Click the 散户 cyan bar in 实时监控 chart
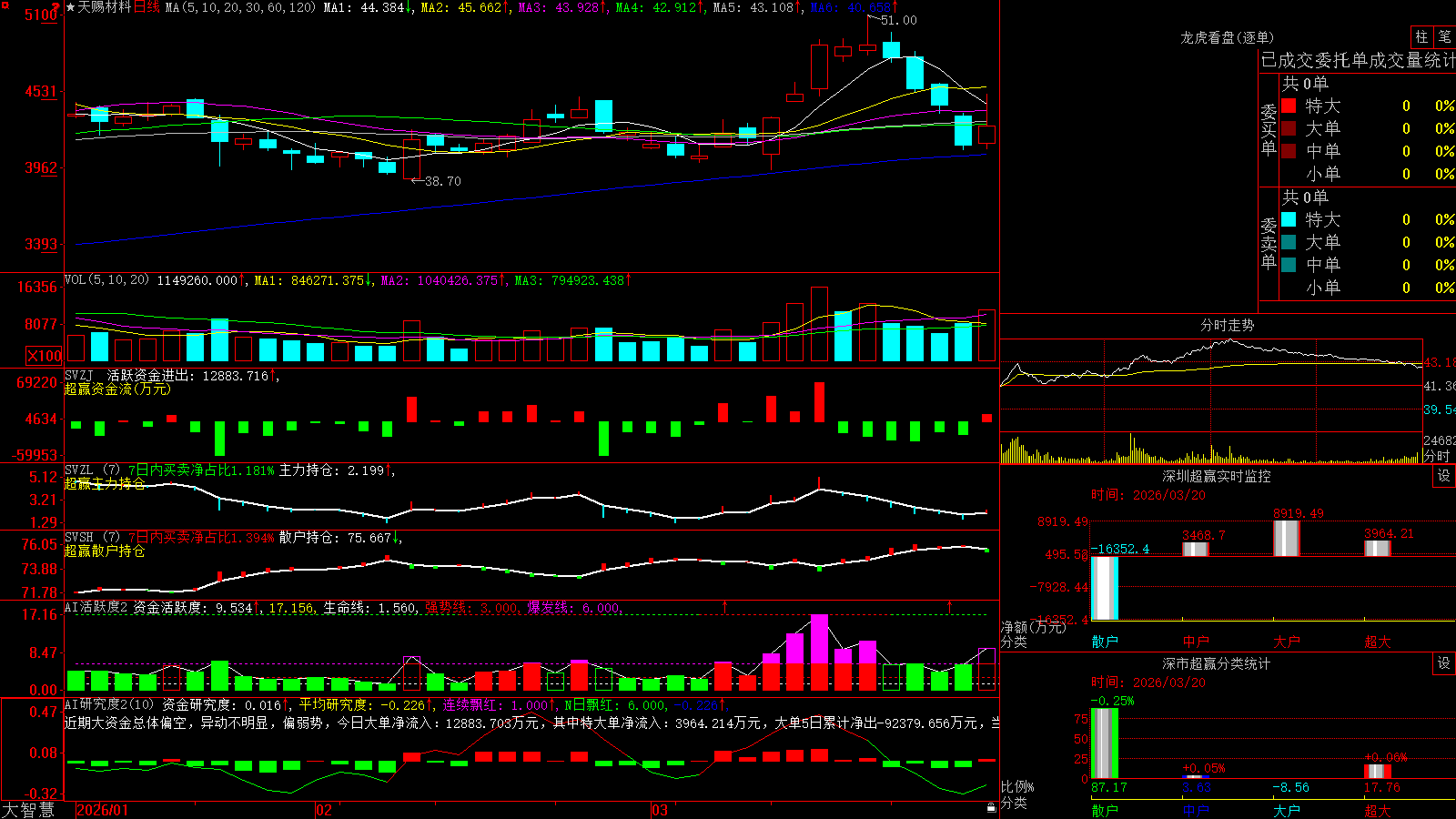Screen dimensions: 1456x819 [1105, 588]
